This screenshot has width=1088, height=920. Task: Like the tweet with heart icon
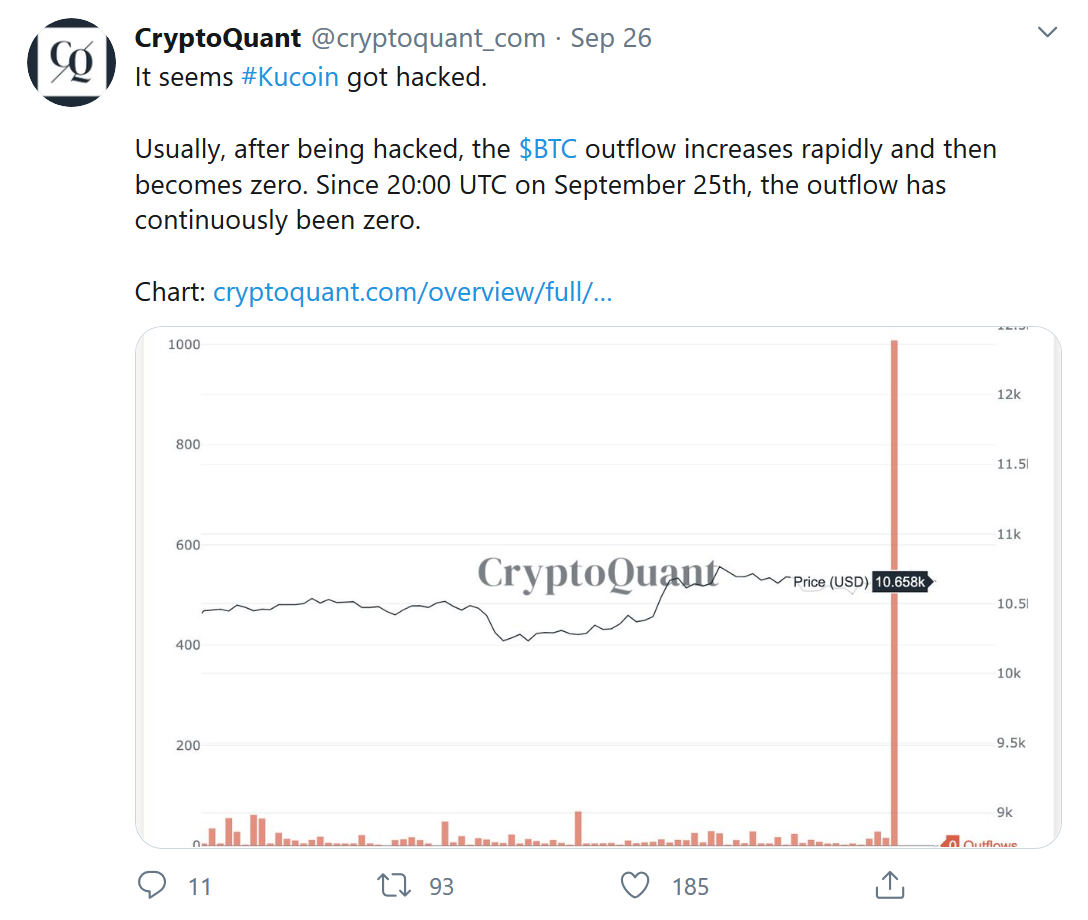(x=635, y=885)
